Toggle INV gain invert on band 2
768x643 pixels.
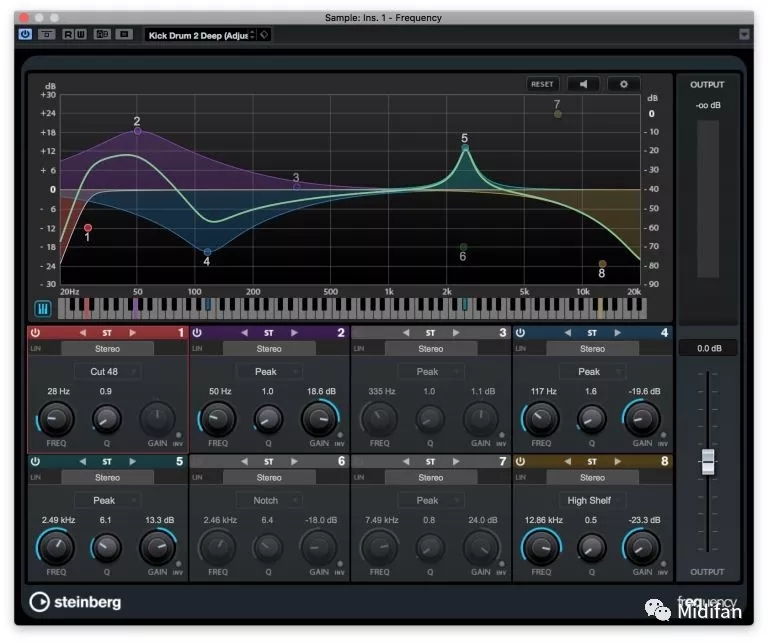[341, 436]
